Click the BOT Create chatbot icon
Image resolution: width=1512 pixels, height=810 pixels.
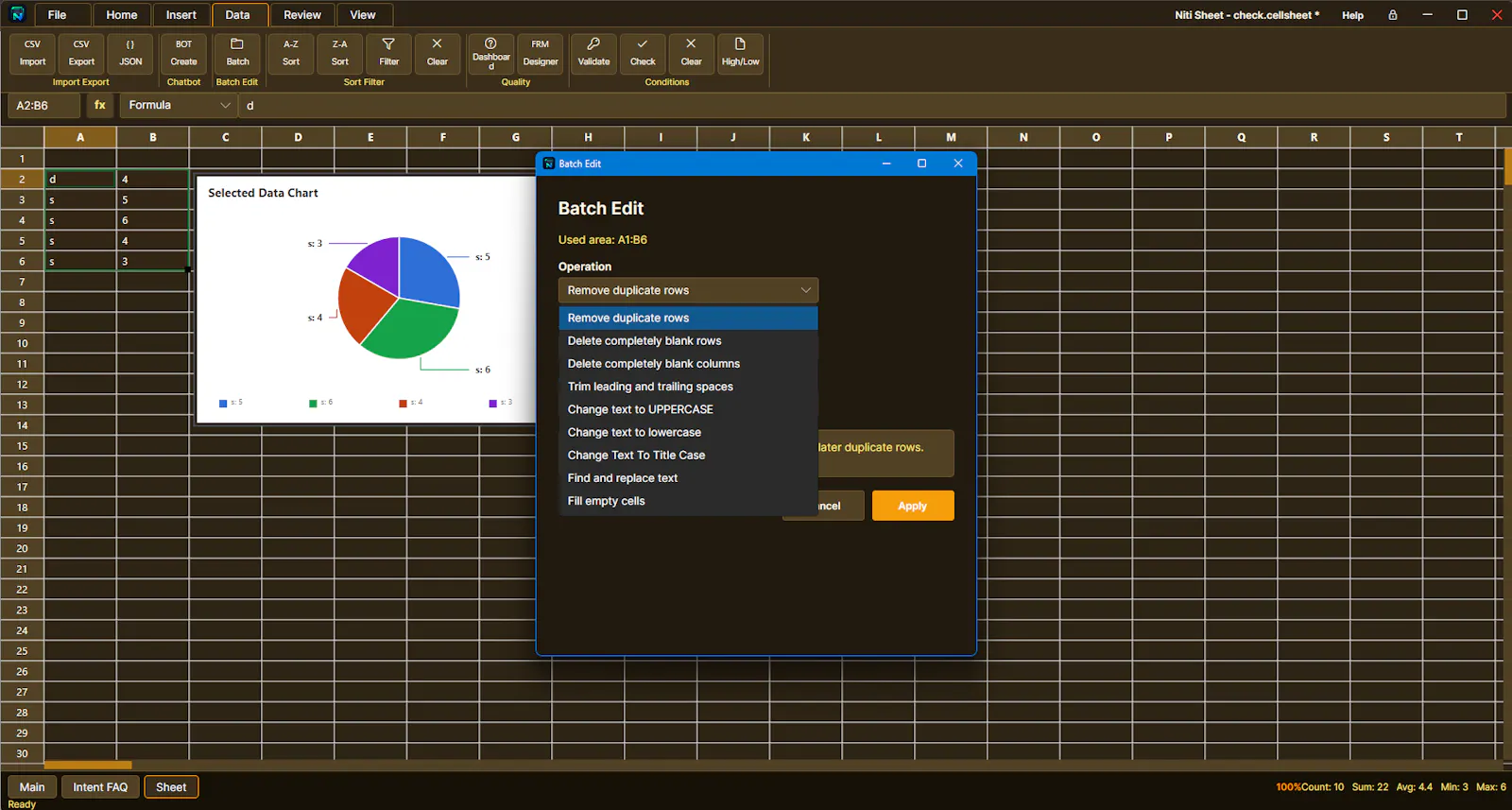183,53
